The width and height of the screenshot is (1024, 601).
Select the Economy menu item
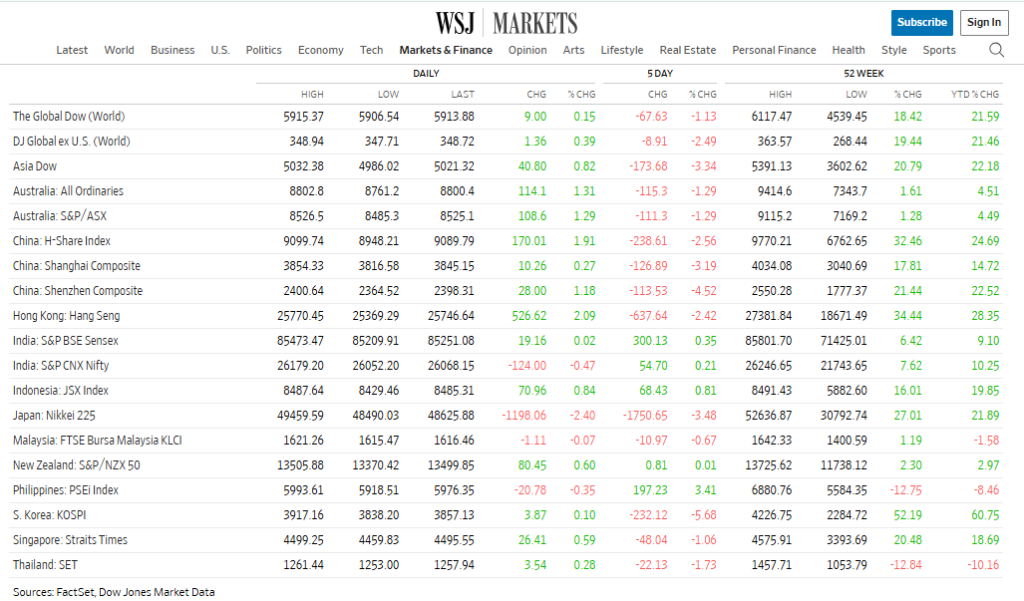click(320, 49)
